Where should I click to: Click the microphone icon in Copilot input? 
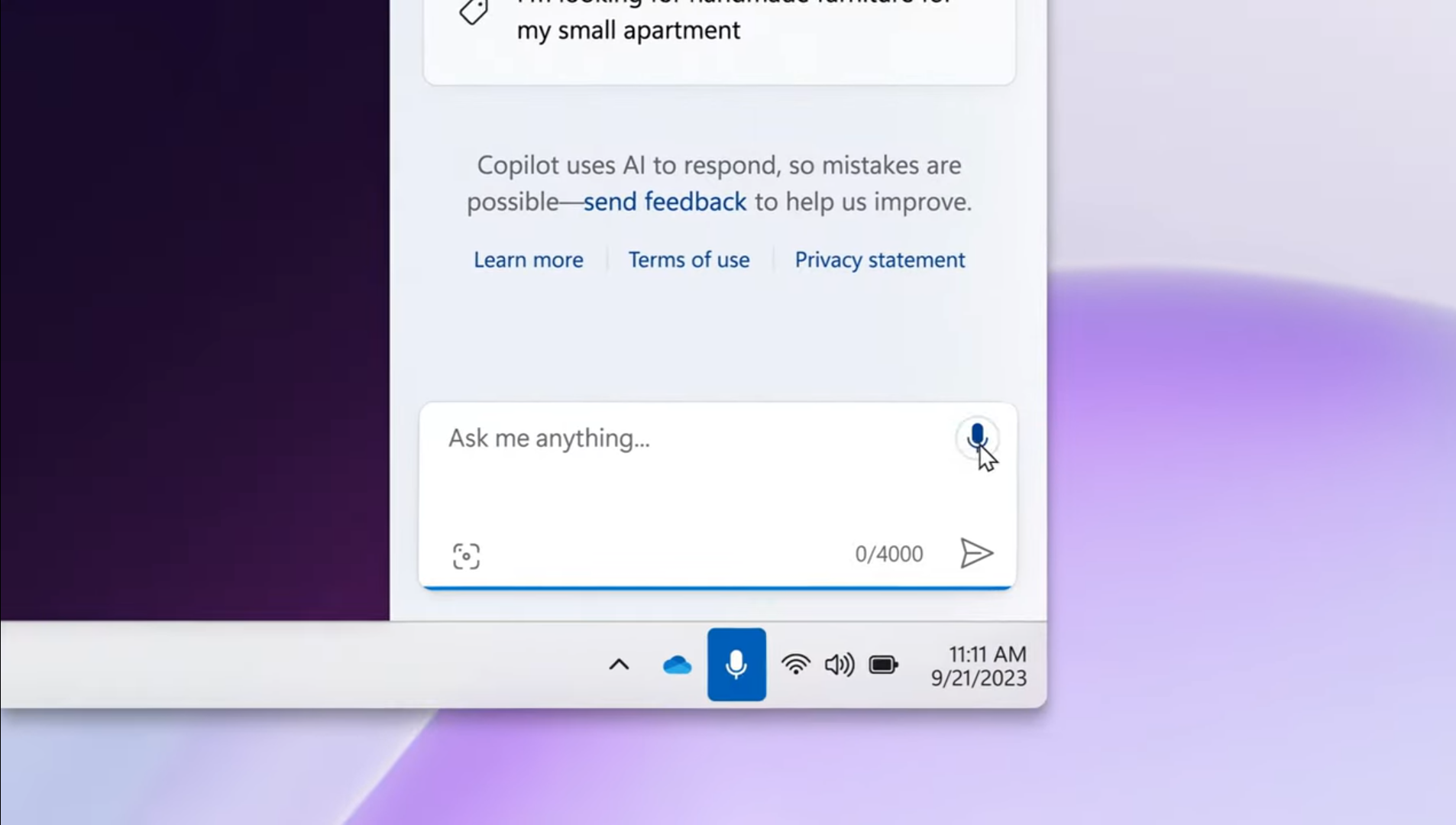pos(976,438)
